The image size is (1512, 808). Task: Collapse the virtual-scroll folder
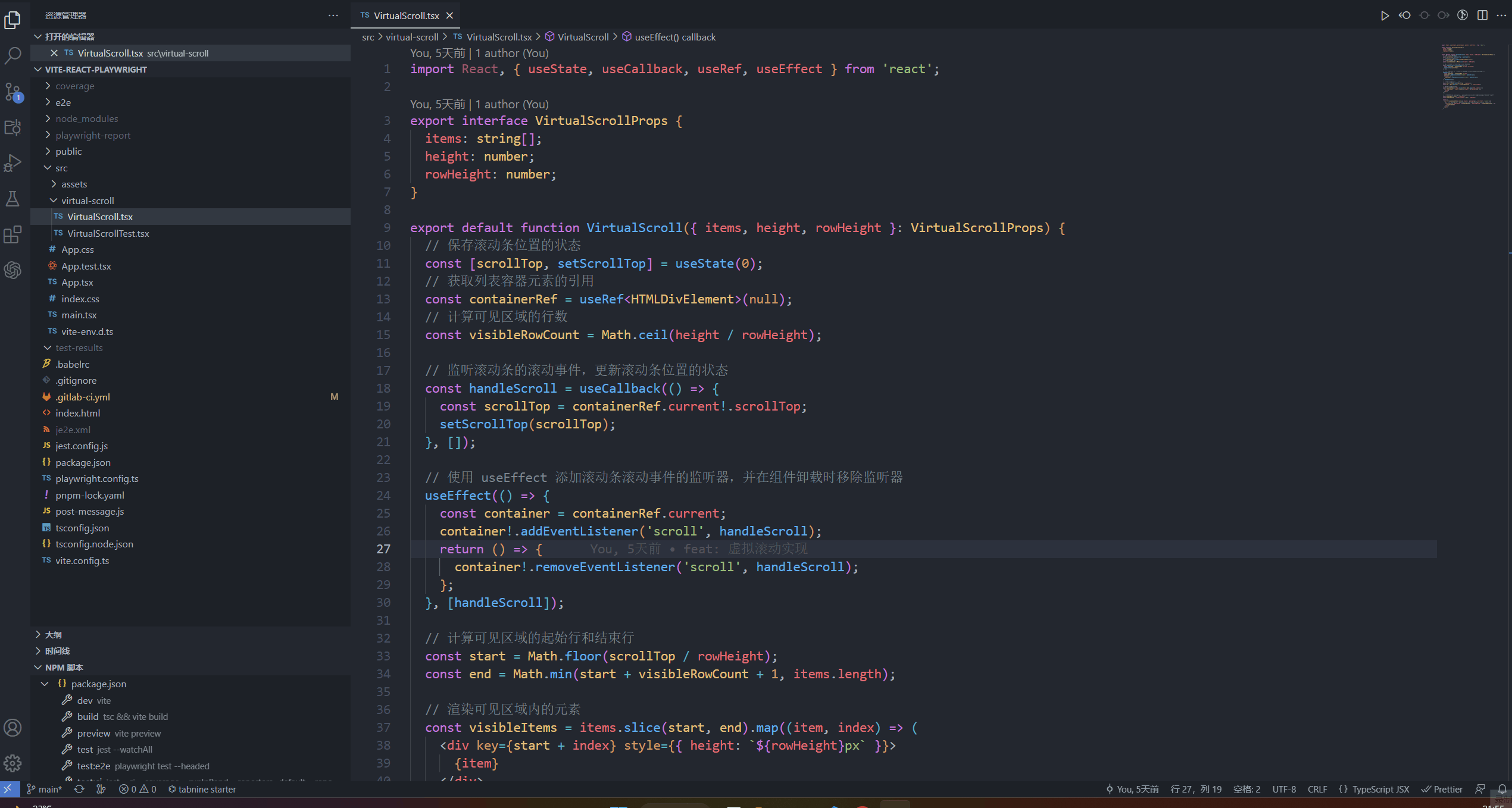[88, 201]
